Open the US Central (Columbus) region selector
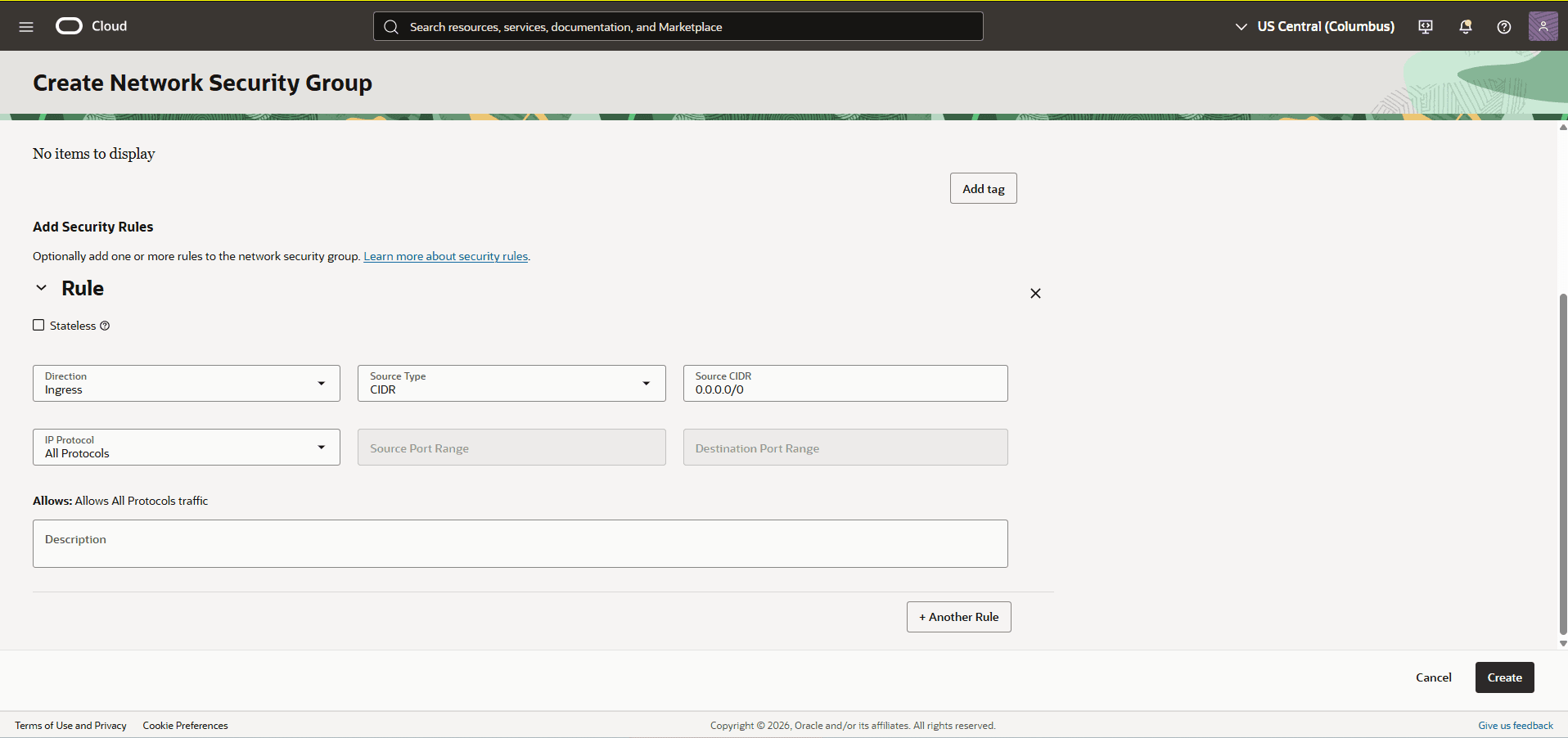The height and width of the screenshot is (738, 1568). [1314, 26]
